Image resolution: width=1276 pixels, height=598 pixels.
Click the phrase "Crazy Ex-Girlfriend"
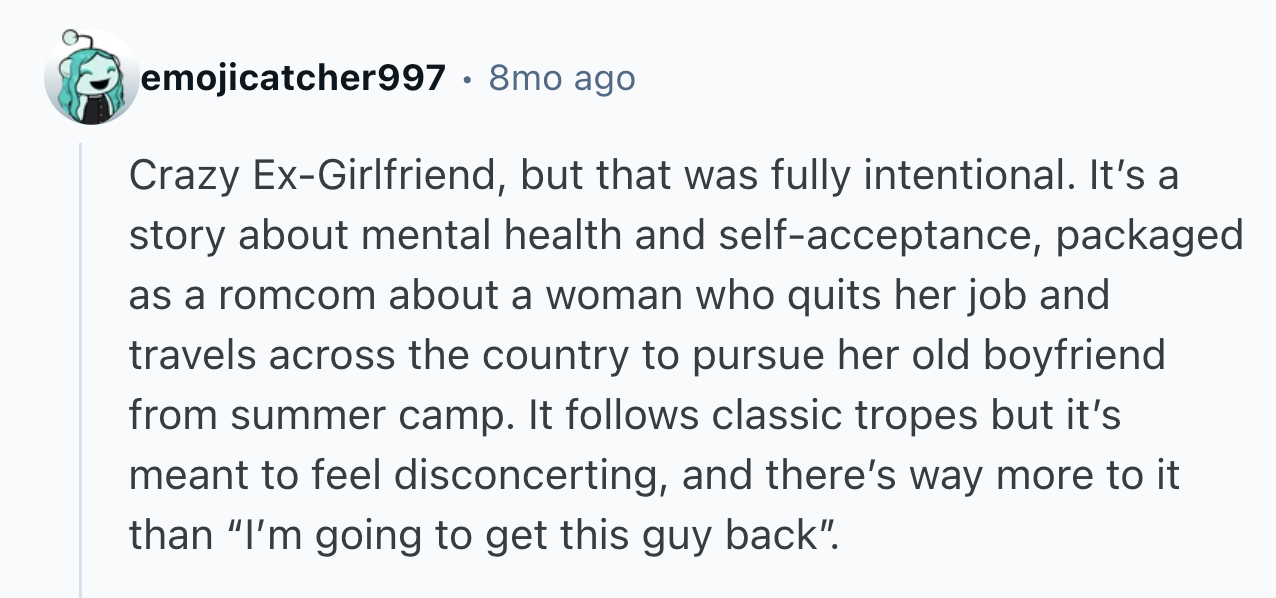tap(312, 177)
